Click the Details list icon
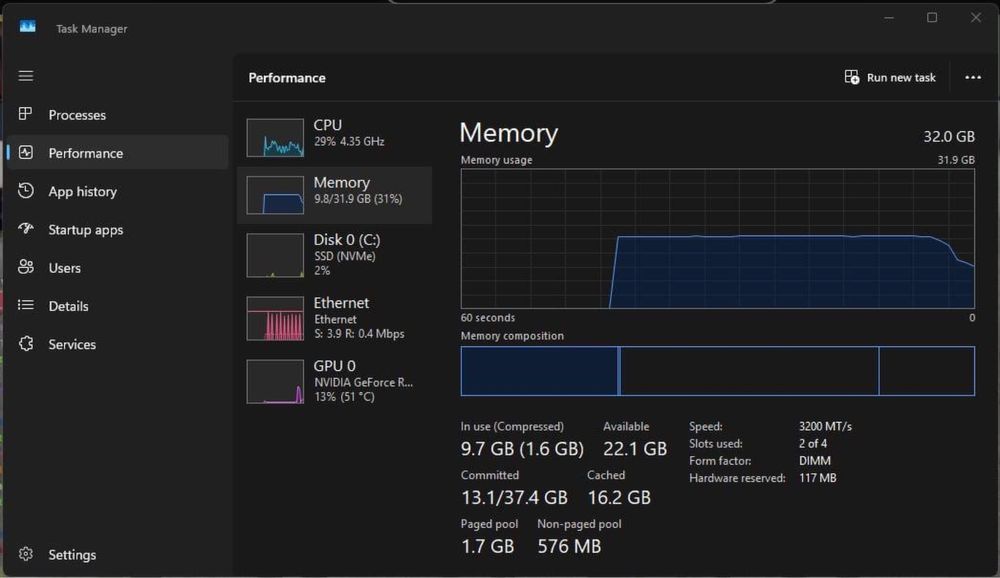 26,306
